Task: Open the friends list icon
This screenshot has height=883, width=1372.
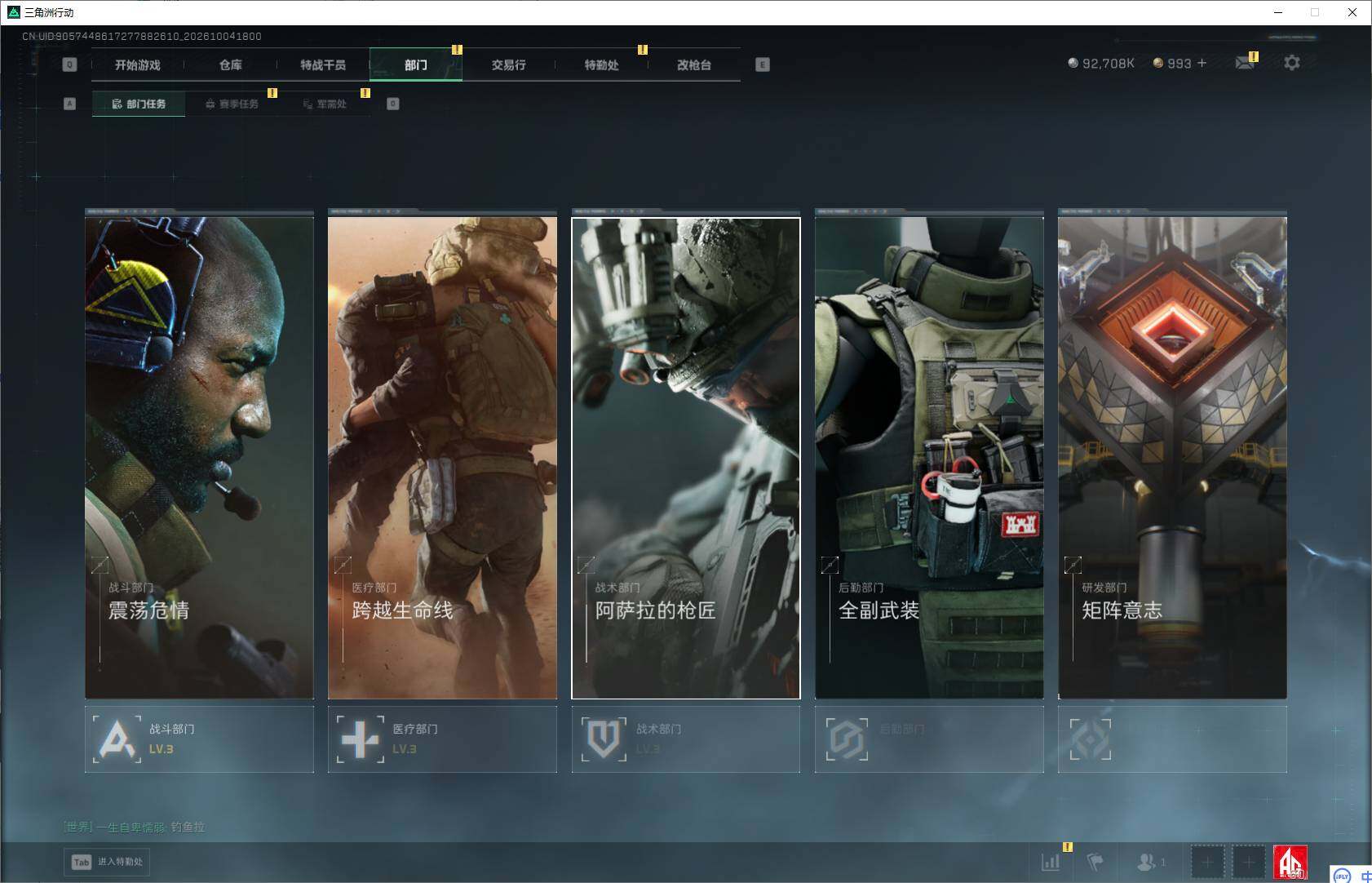Action: 1151,861
